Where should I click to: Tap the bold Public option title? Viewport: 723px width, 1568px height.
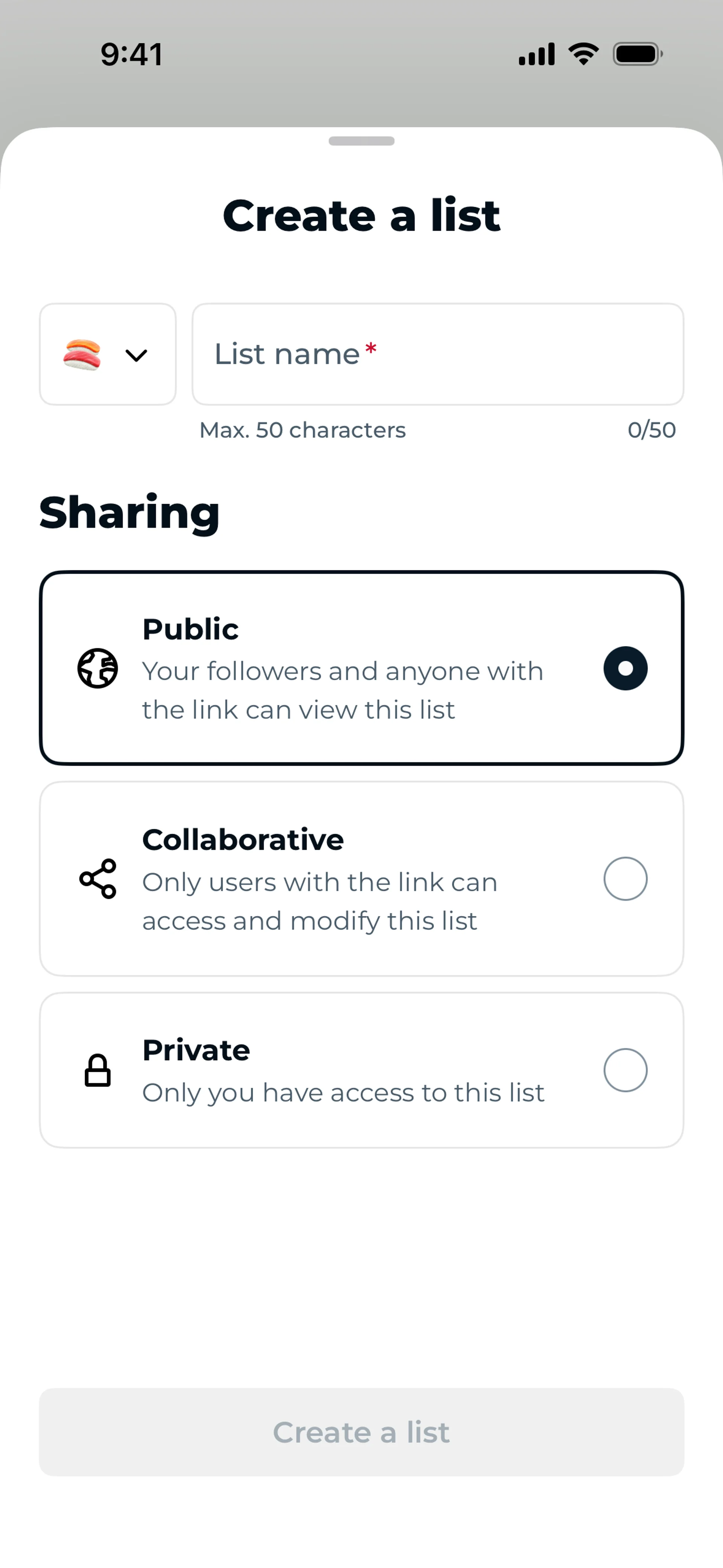click(x=191, y=629)
